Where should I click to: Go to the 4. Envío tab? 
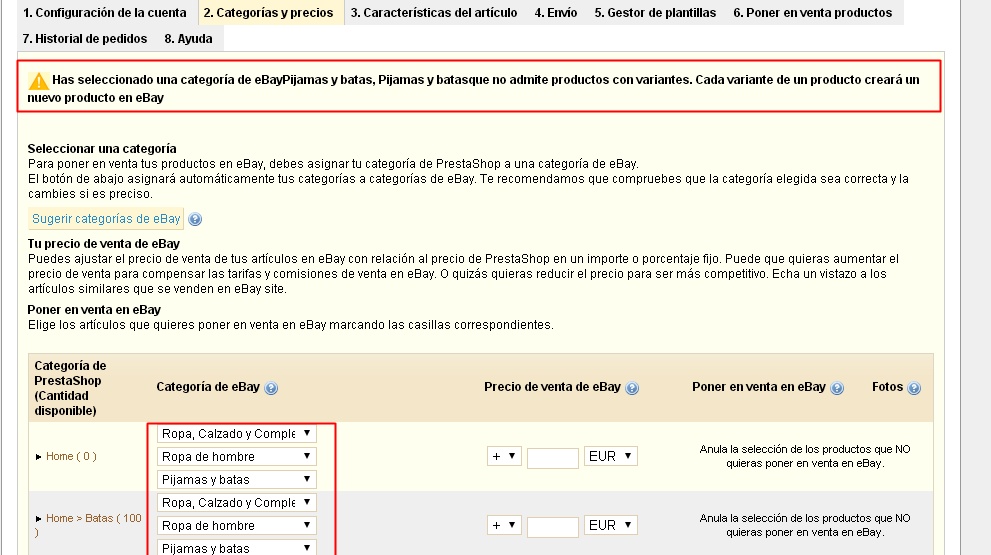click(x=556, y=13)
